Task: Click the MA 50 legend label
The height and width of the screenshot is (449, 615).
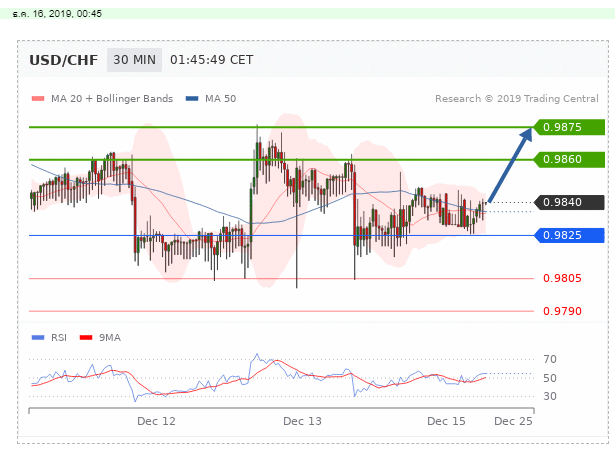Action: point(220,99)
